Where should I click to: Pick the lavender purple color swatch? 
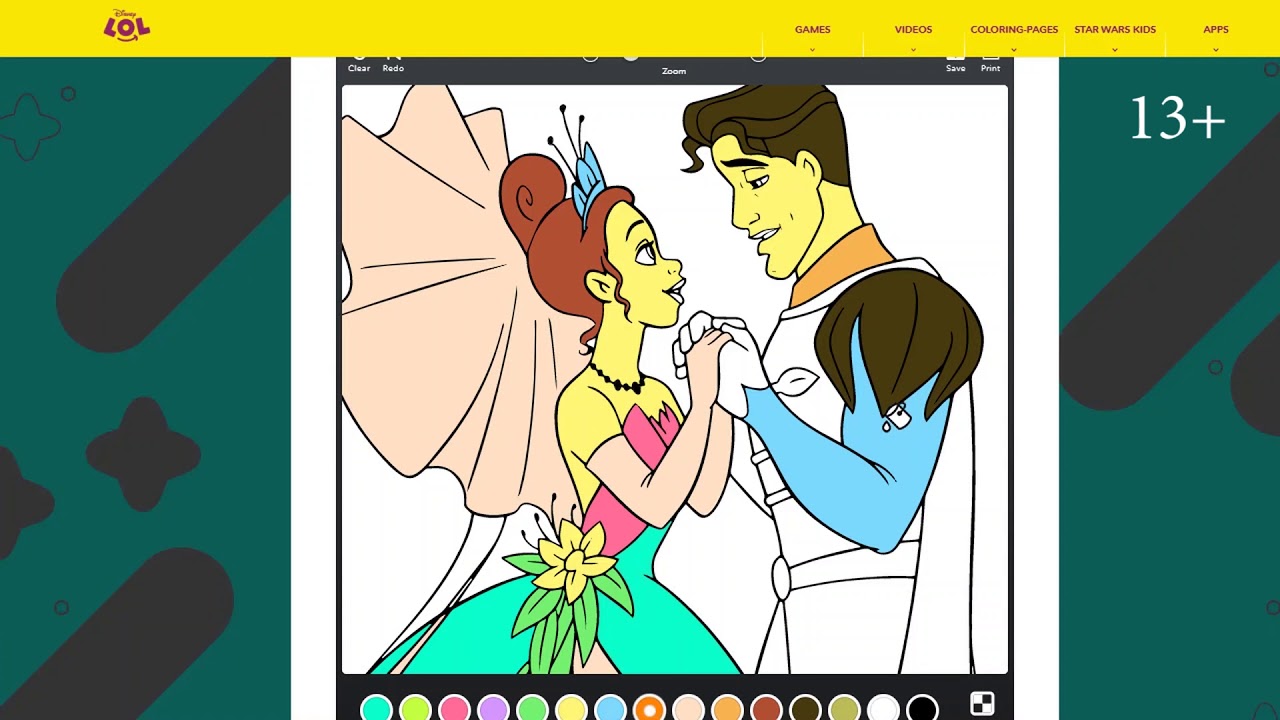tap(493, 709)
